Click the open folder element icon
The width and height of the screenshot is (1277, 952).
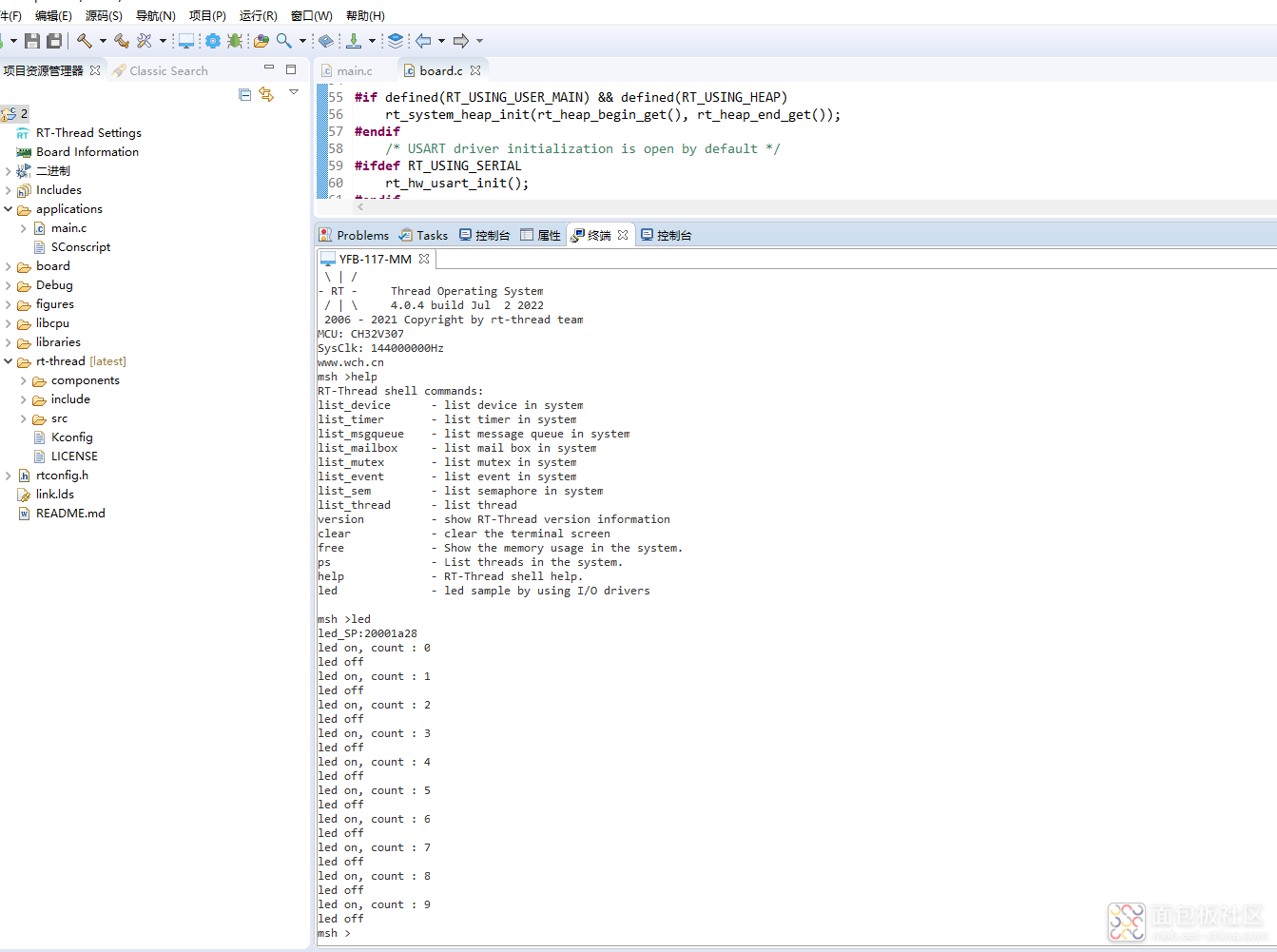(x=261, y=41)
